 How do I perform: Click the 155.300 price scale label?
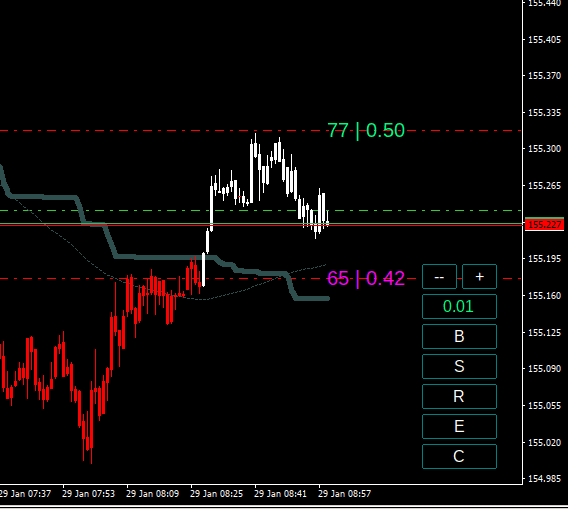coord(544,149)
